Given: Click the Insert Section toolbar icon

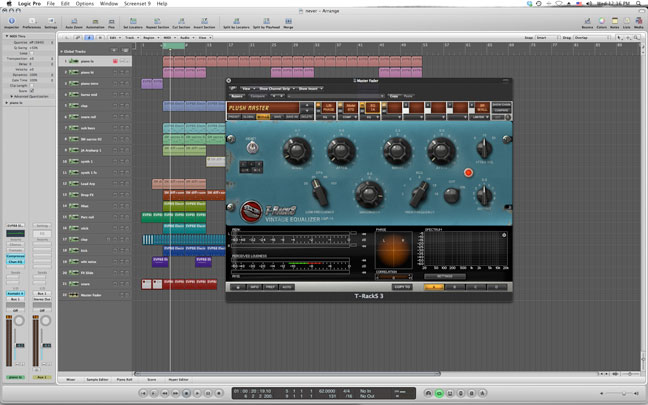Looking at the screenshot, I should click(x=204, y=21).
